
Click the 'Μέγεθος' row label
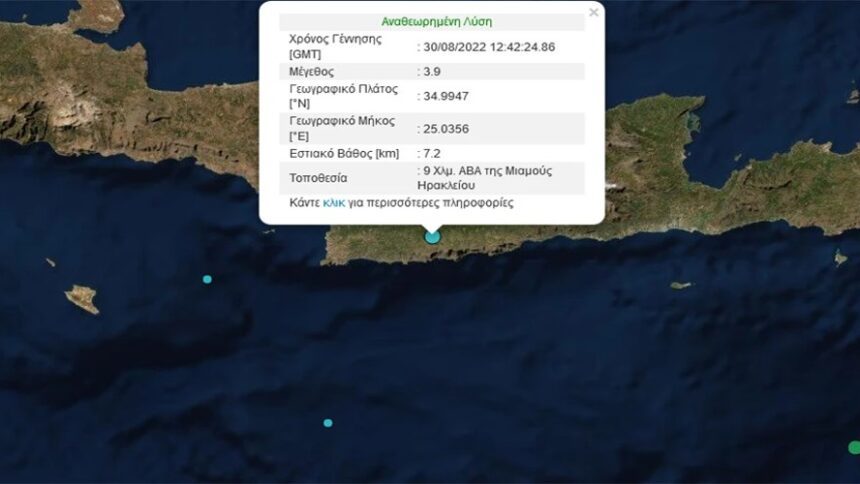click(313, 72)
